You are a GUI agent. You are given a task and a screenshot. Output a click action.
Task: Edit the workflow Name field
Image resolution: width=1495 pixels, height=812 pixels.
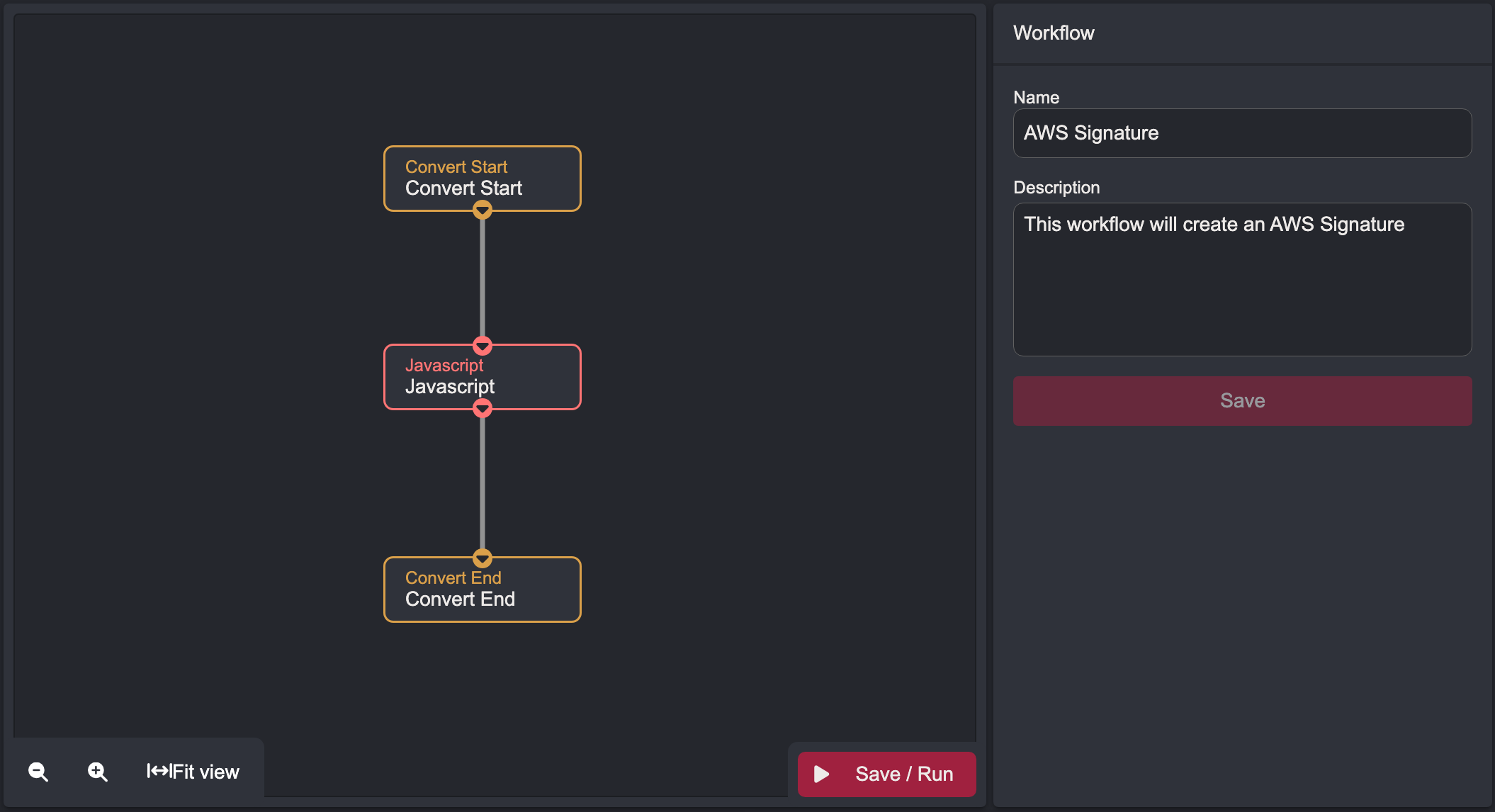[1242, 133]
